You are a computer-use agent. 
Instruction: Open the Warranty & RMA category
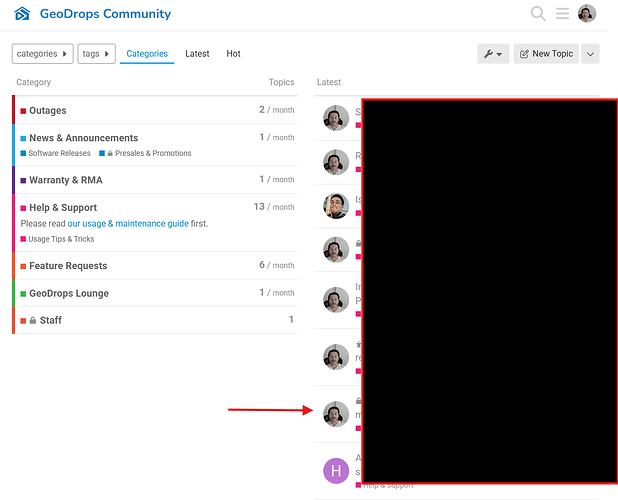tap(66, 180)
